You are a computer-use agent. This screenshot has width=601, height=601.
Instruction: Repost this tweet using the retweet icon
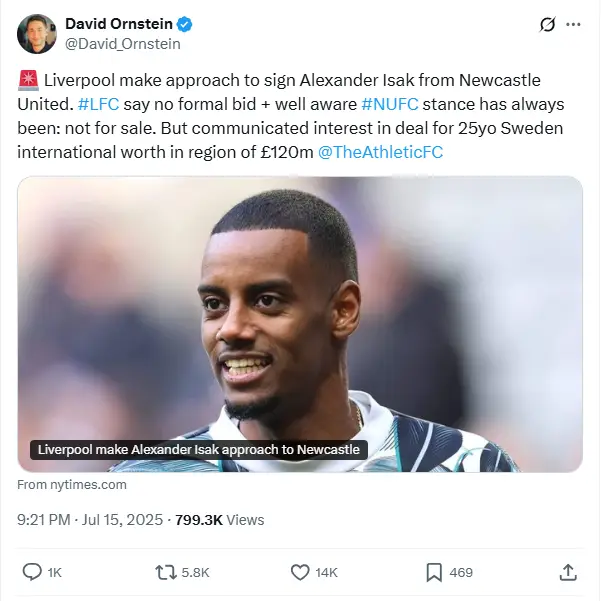click(x=166, y=572)
